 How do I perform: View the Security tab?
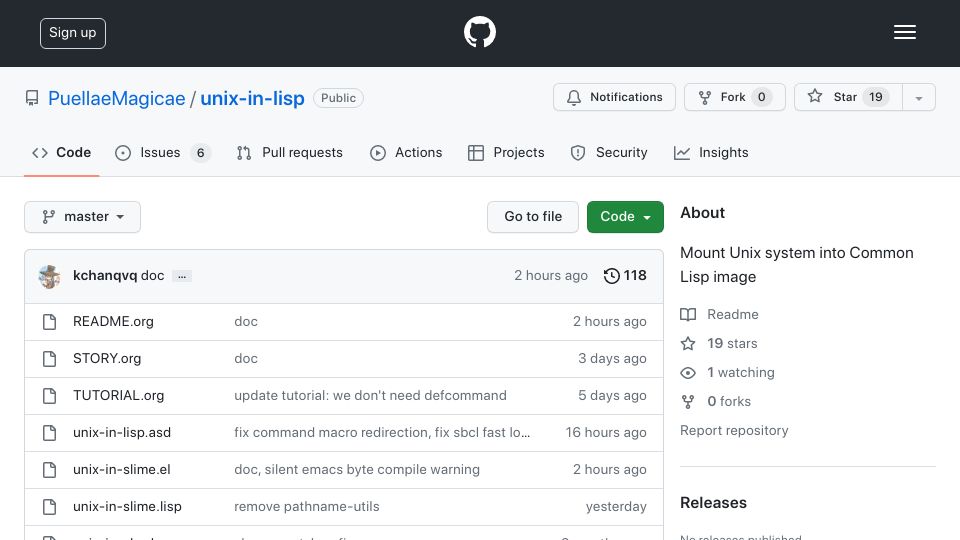609,152
